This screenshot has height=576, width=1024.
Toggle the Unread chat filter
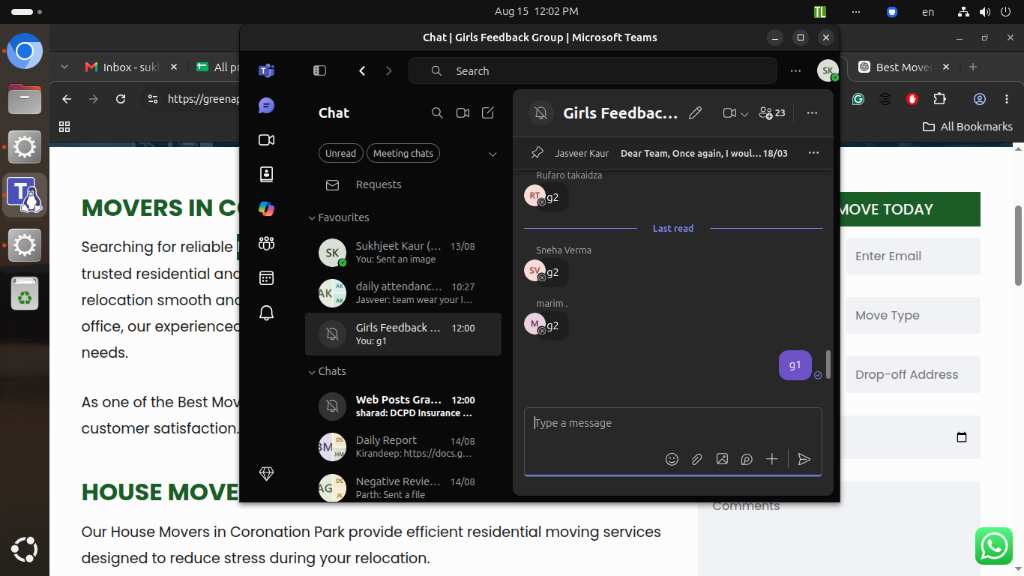340,153
